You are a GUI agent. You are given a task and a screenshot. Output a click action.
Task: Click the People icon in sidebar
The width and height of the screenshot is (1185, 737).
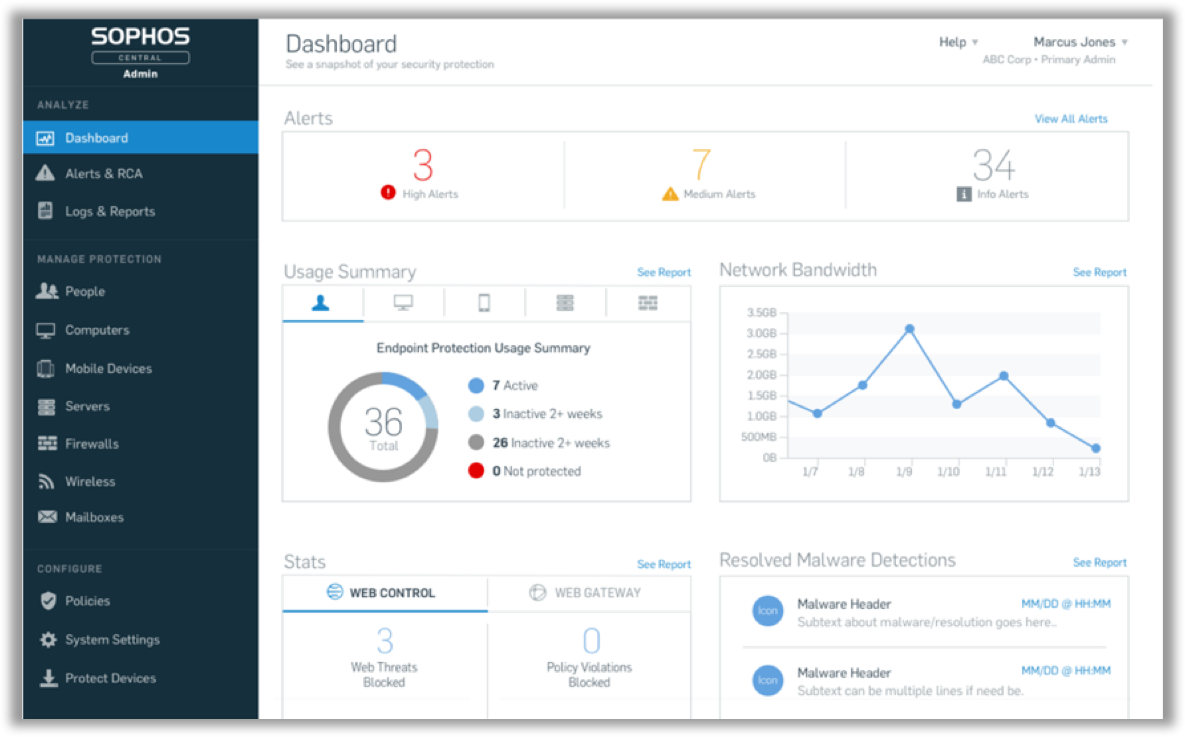click(47, 291)
